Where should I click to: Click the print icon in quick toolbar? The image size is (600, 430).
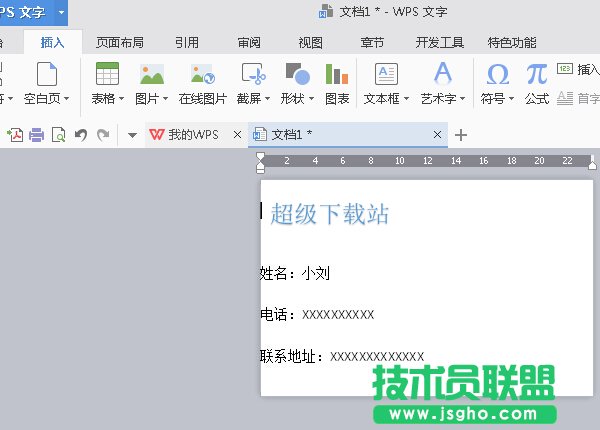37,135
